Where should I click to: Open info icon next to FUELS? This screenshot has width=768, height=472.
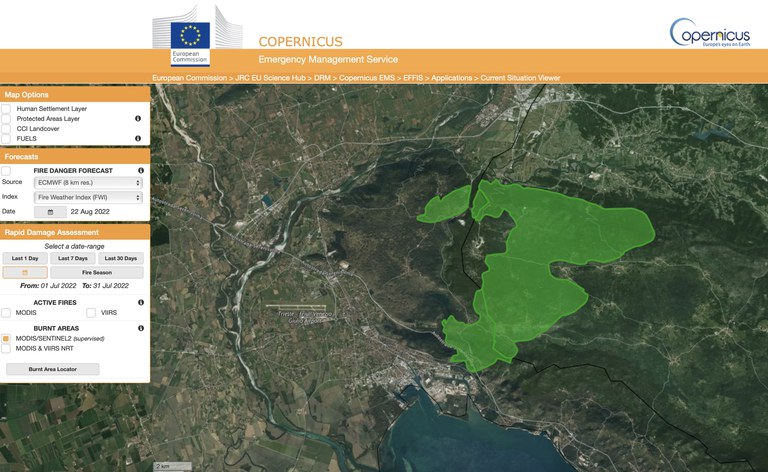click(138, 138)
